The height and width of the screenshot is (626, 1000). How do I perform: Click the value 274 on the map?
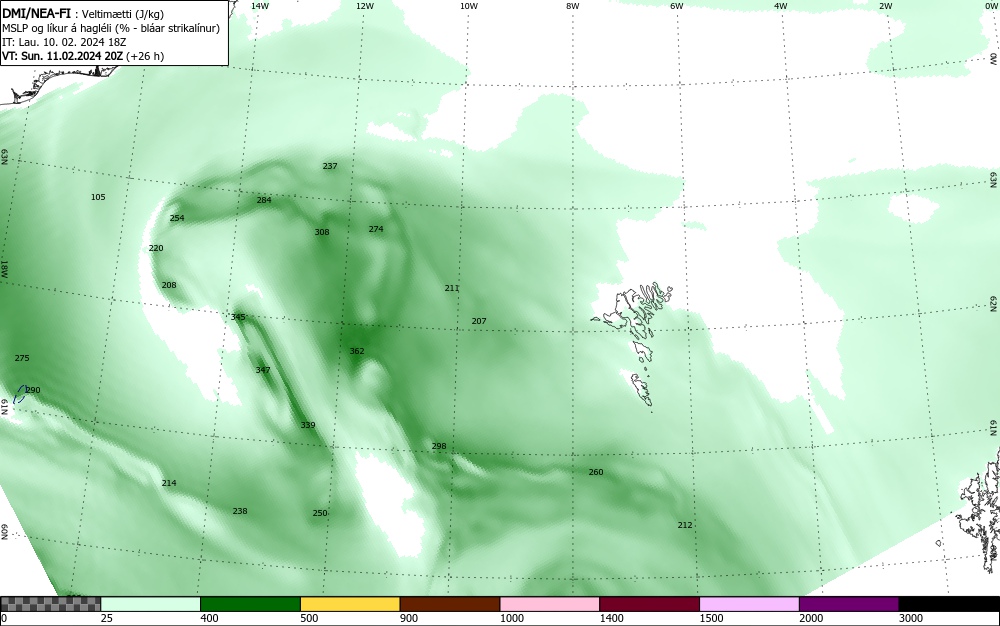click(376, 229)
